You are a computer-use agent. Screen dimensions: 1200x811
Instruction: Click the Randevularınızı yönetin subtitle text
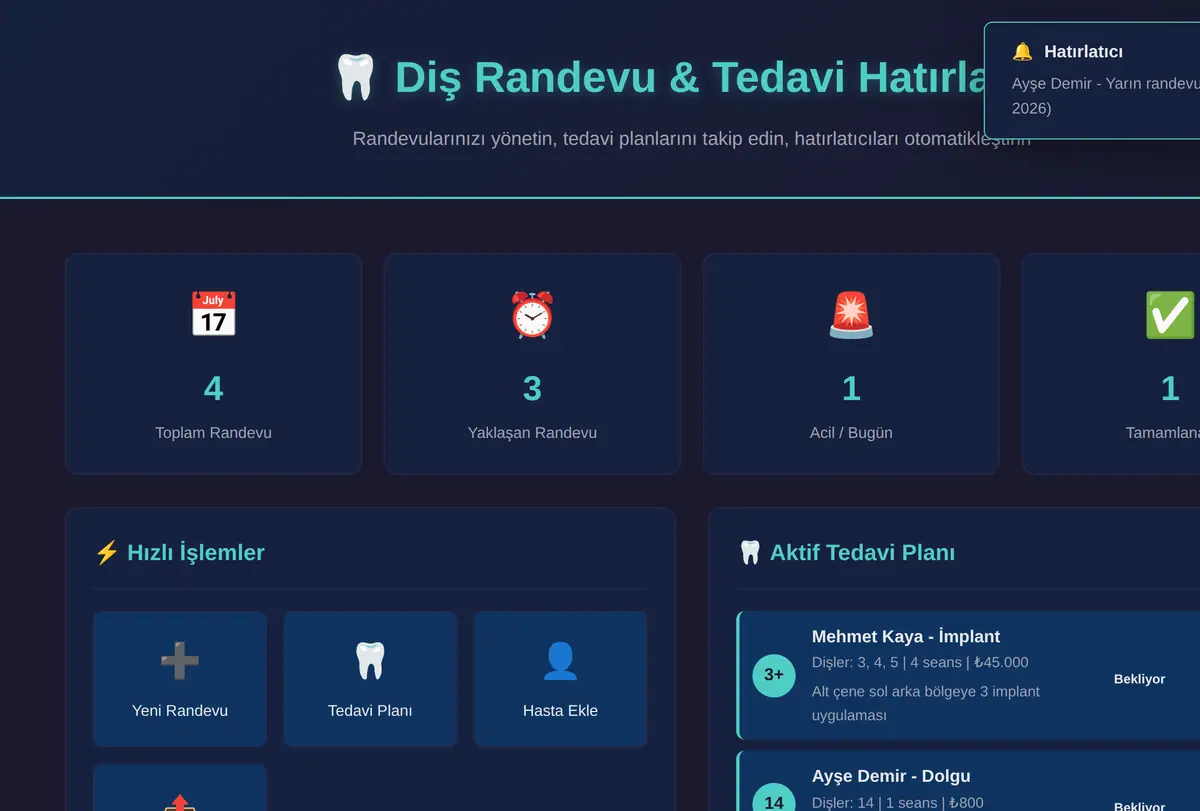(x=691, y=138)
